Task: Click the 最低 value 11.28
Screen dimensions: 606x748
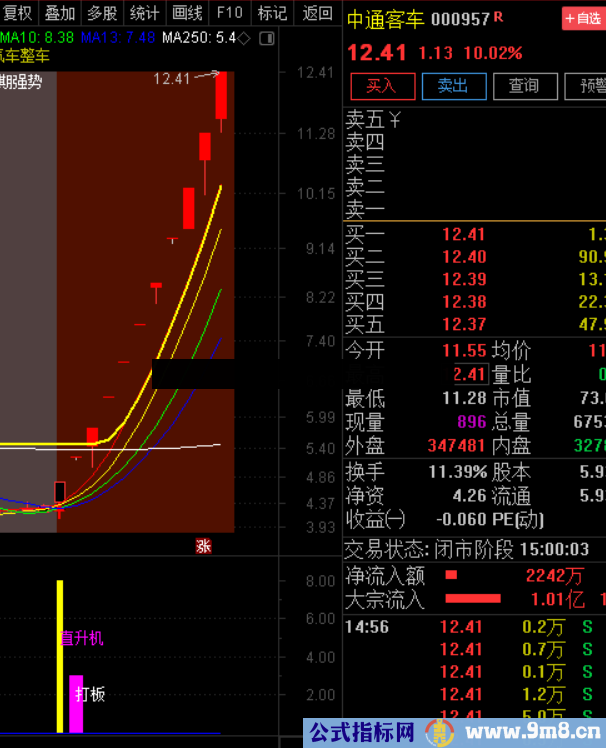Action: [464, 398]
